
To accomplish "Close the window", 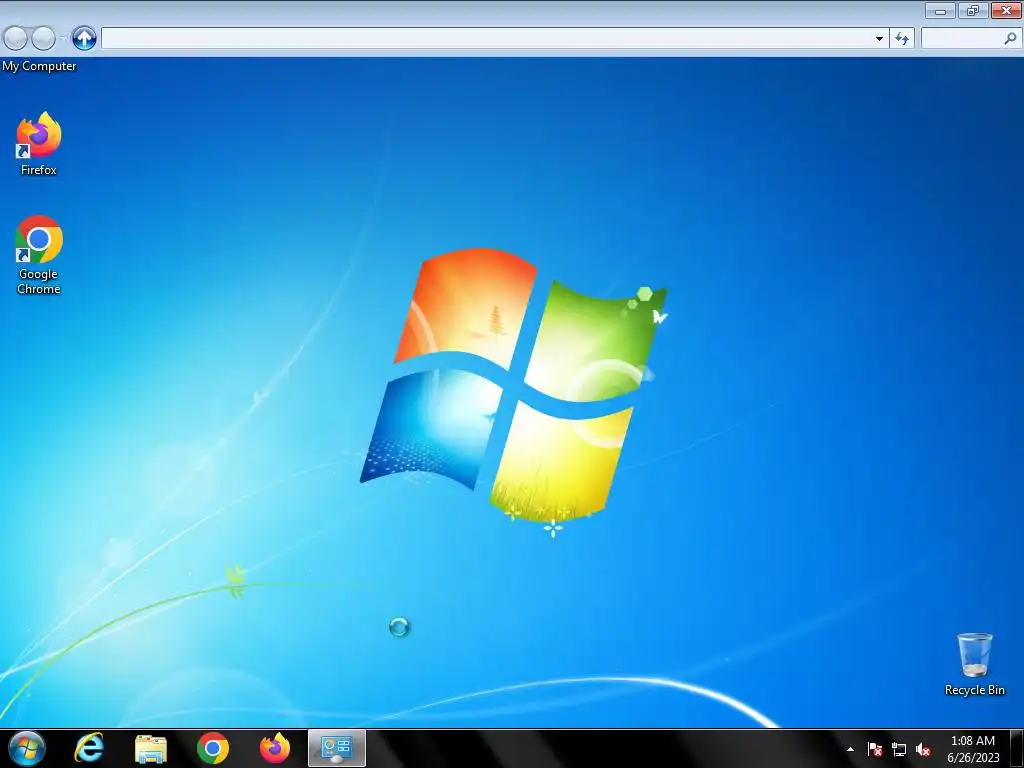I will coord(1006,10).
